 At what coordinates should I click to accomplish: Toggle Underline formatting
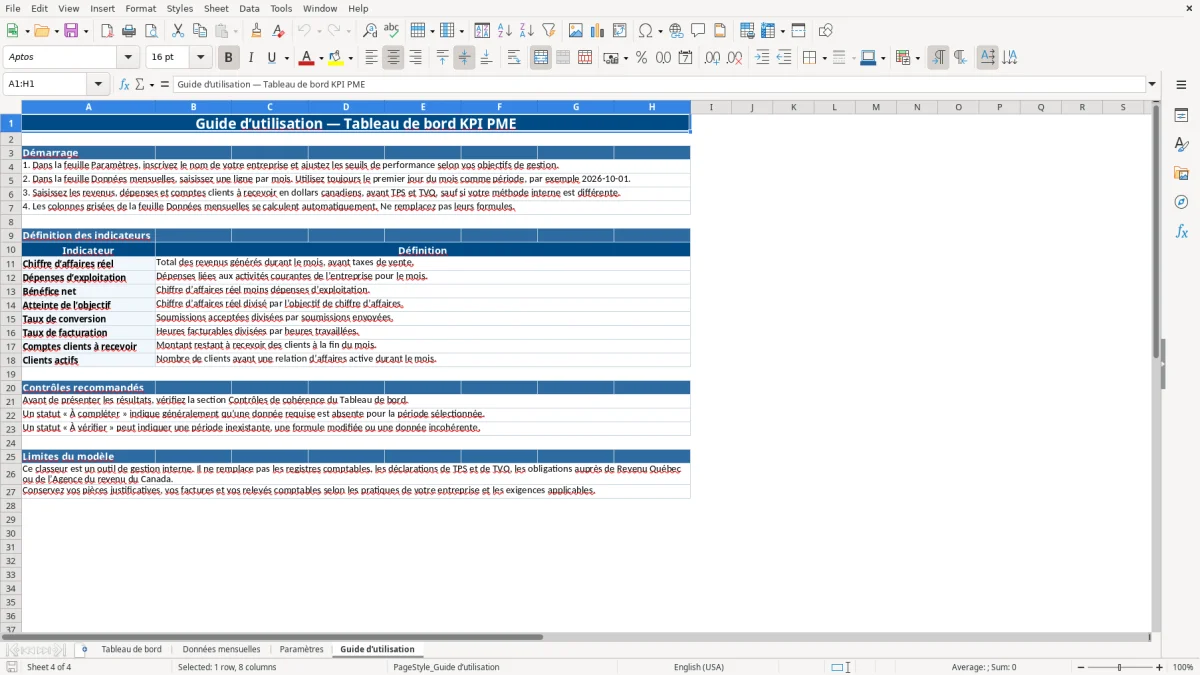point(272,58)
